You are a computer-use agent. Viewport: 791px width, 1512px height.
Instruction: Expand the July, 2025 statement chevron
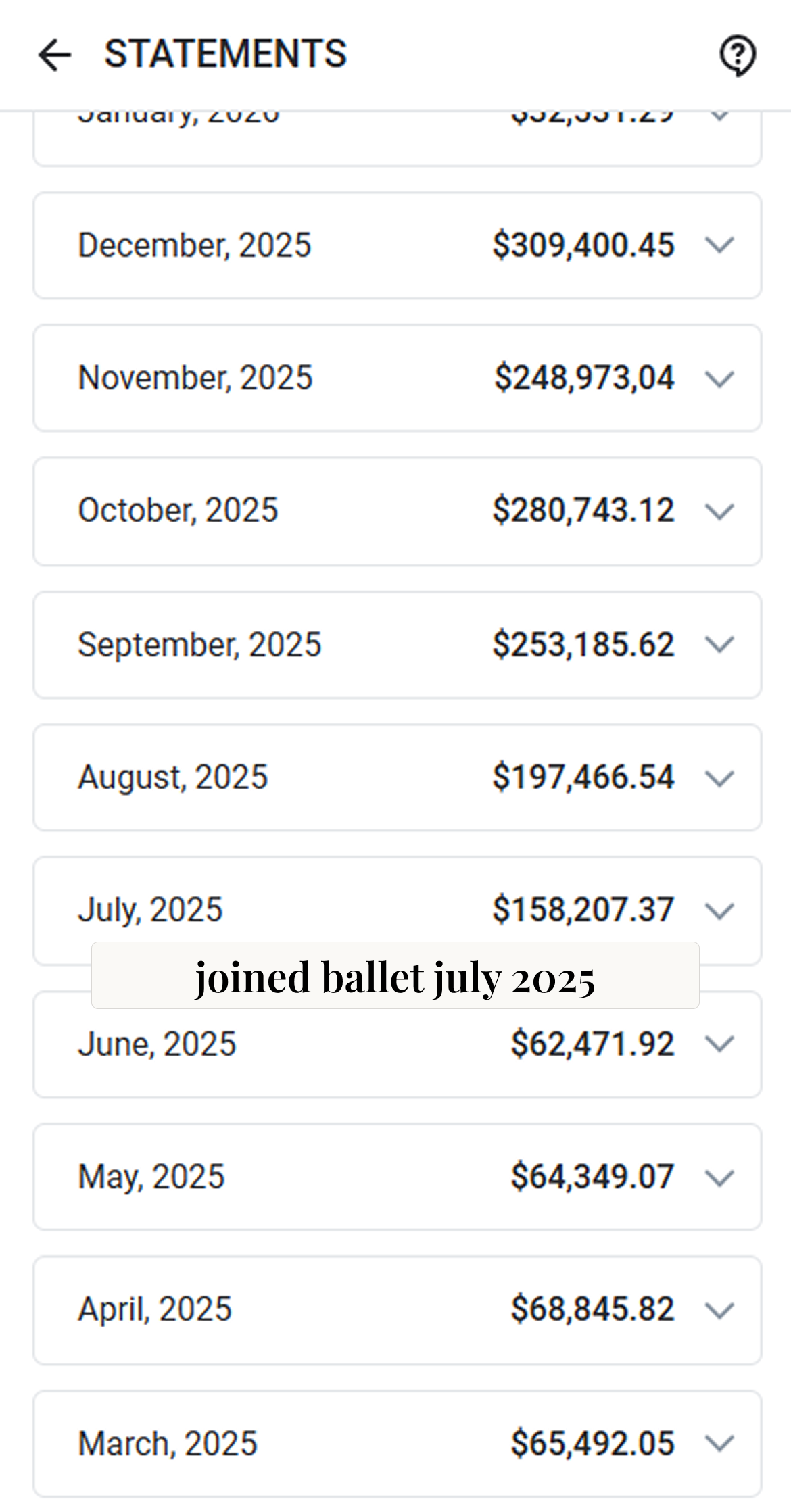pos(719,910)
